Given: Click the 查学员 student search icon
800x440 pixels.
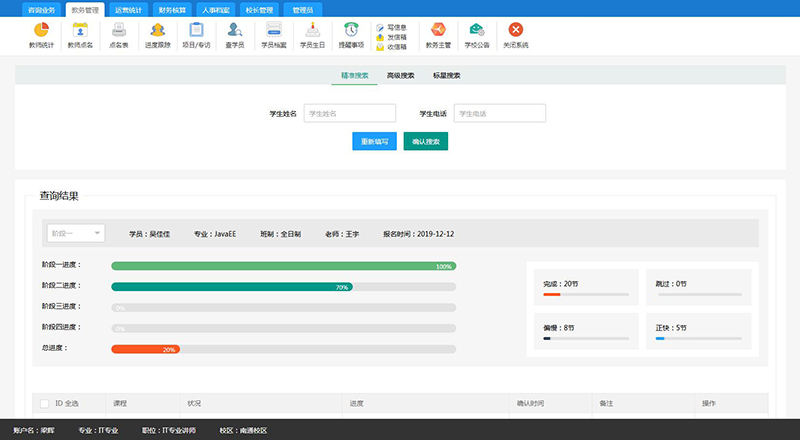Looking at the screenshot, I should [x=234, y=30].
